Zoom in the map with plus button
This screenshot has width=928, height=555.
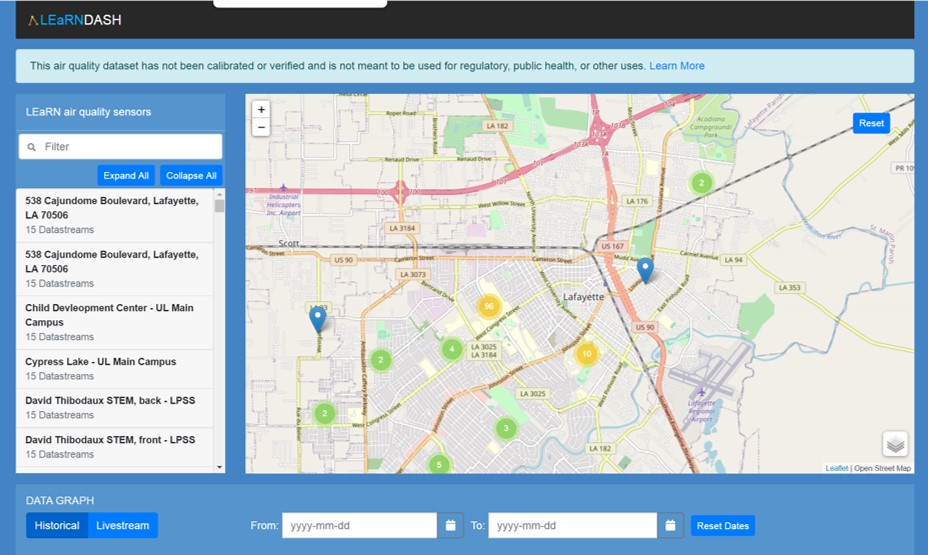(261, 109)
